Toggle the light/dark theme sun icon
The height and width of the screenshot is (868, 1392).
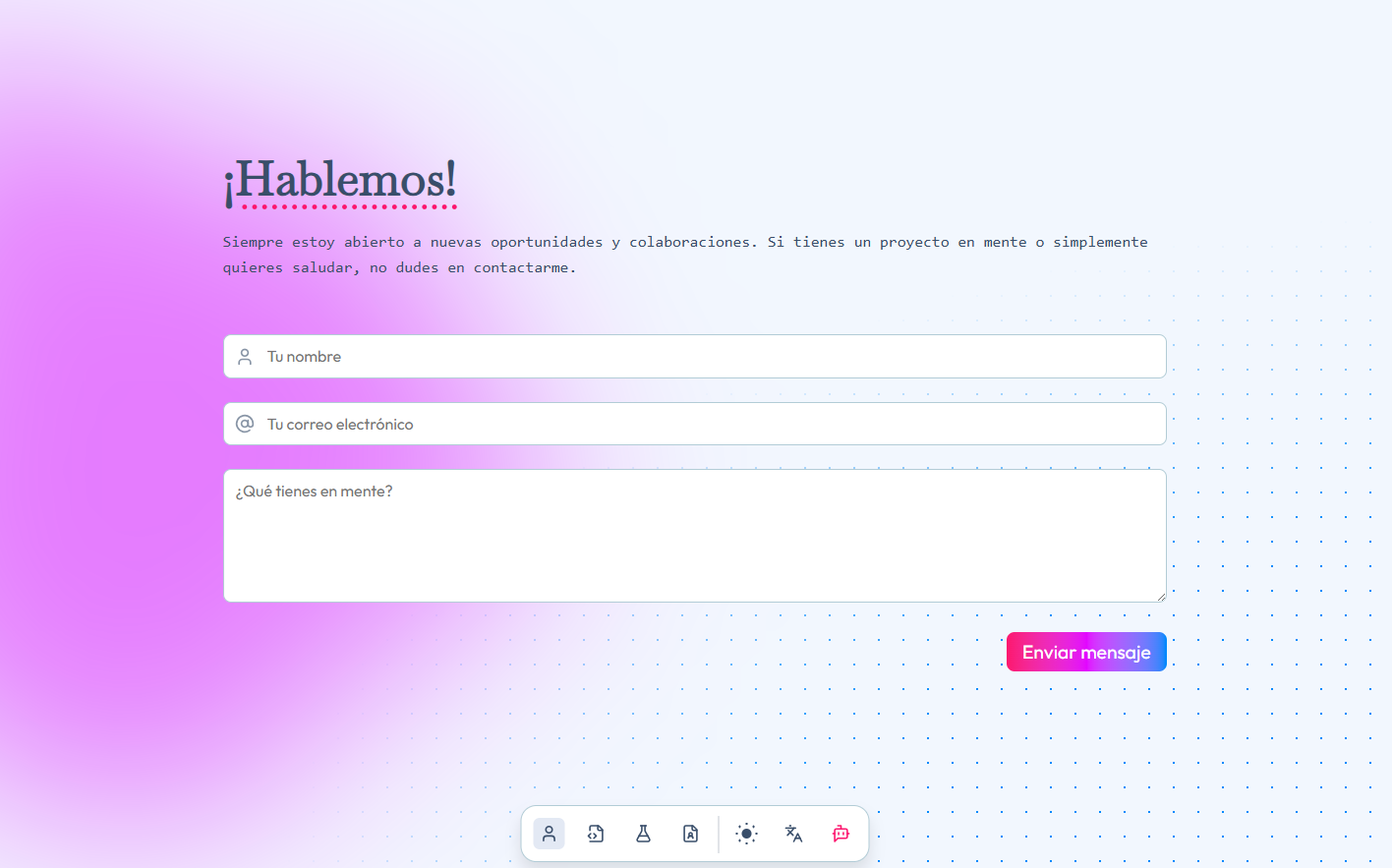[x=747, y=834]
